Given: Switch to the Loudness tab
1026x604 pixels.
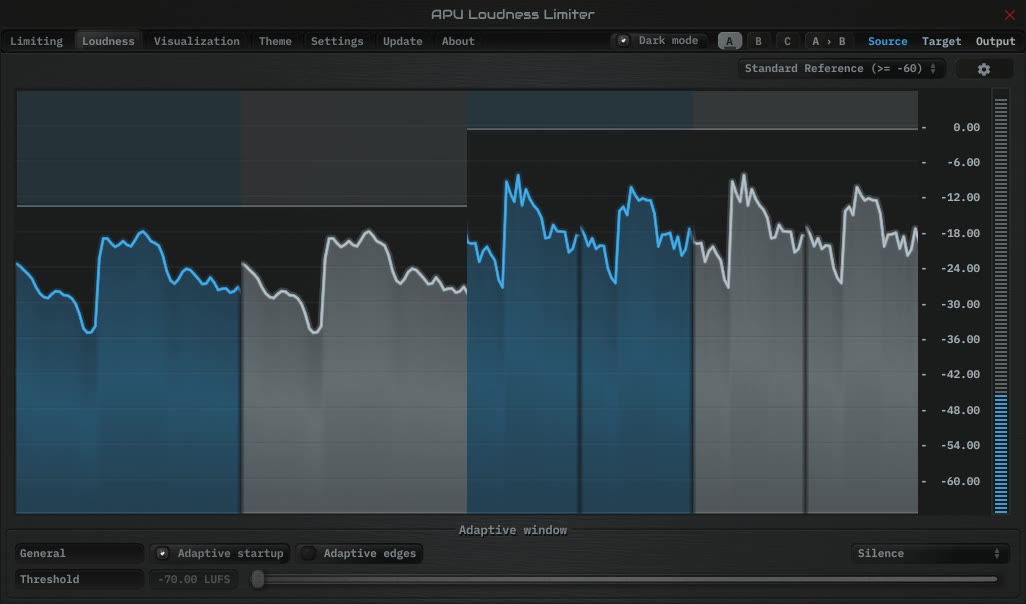Looking at the screenshot, I should point(108,41).
